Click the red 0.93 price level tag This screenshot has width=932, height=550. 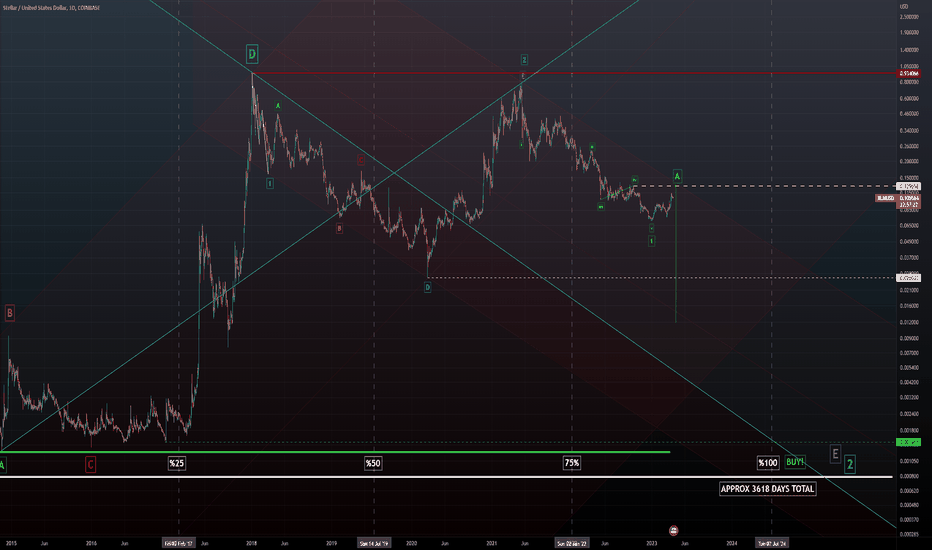909,74
